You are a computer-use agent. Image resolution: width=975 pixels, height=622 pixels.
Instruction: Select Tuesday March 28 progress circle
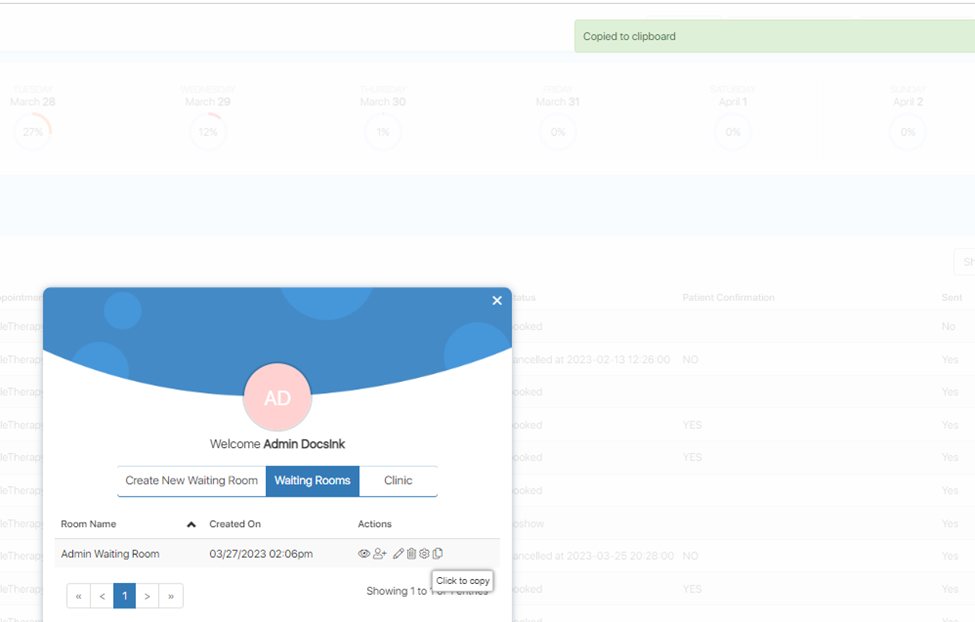click(x=32, y=132)
